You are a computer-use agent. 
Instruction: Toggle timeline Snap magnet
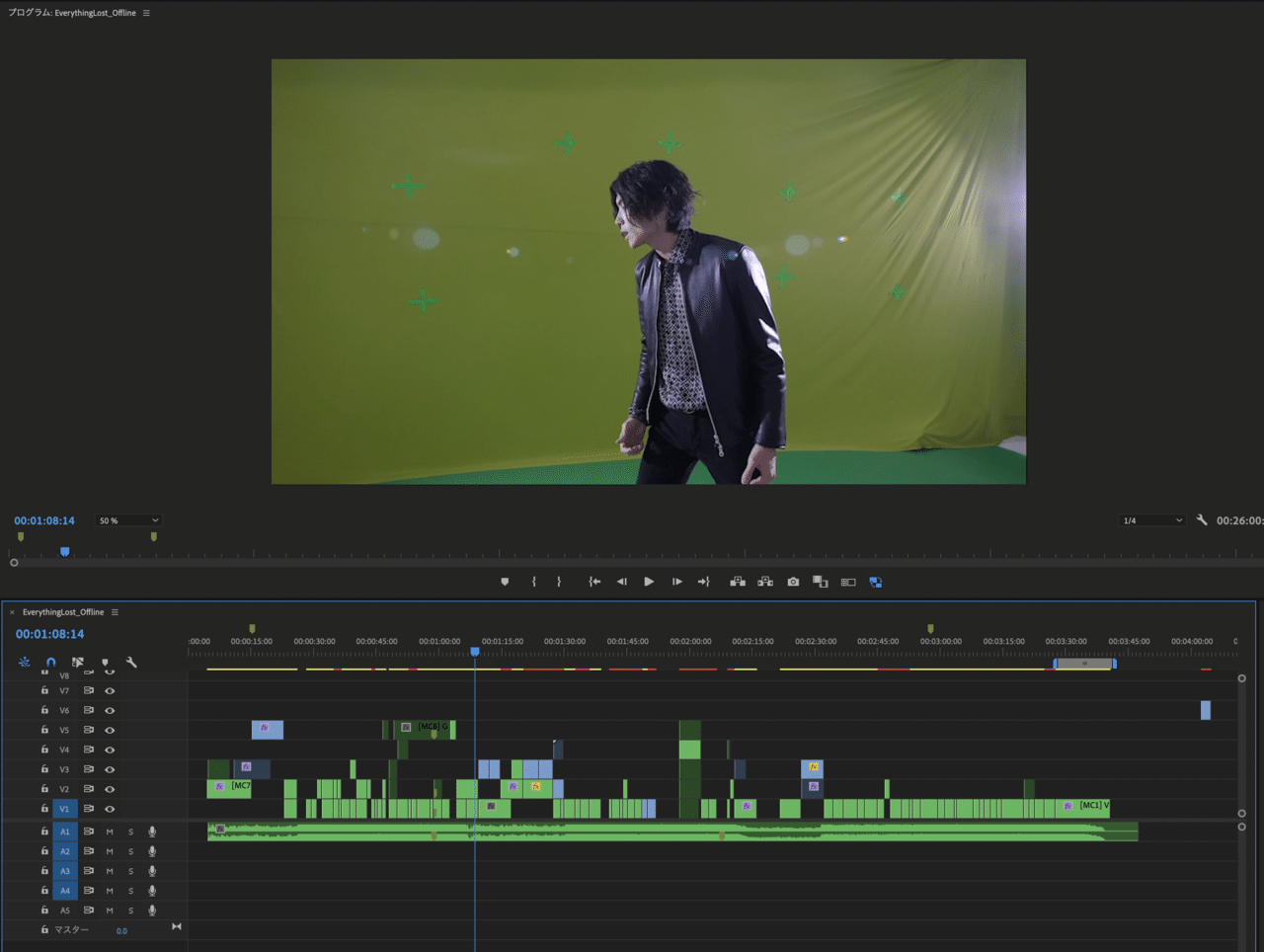[51, 663]
